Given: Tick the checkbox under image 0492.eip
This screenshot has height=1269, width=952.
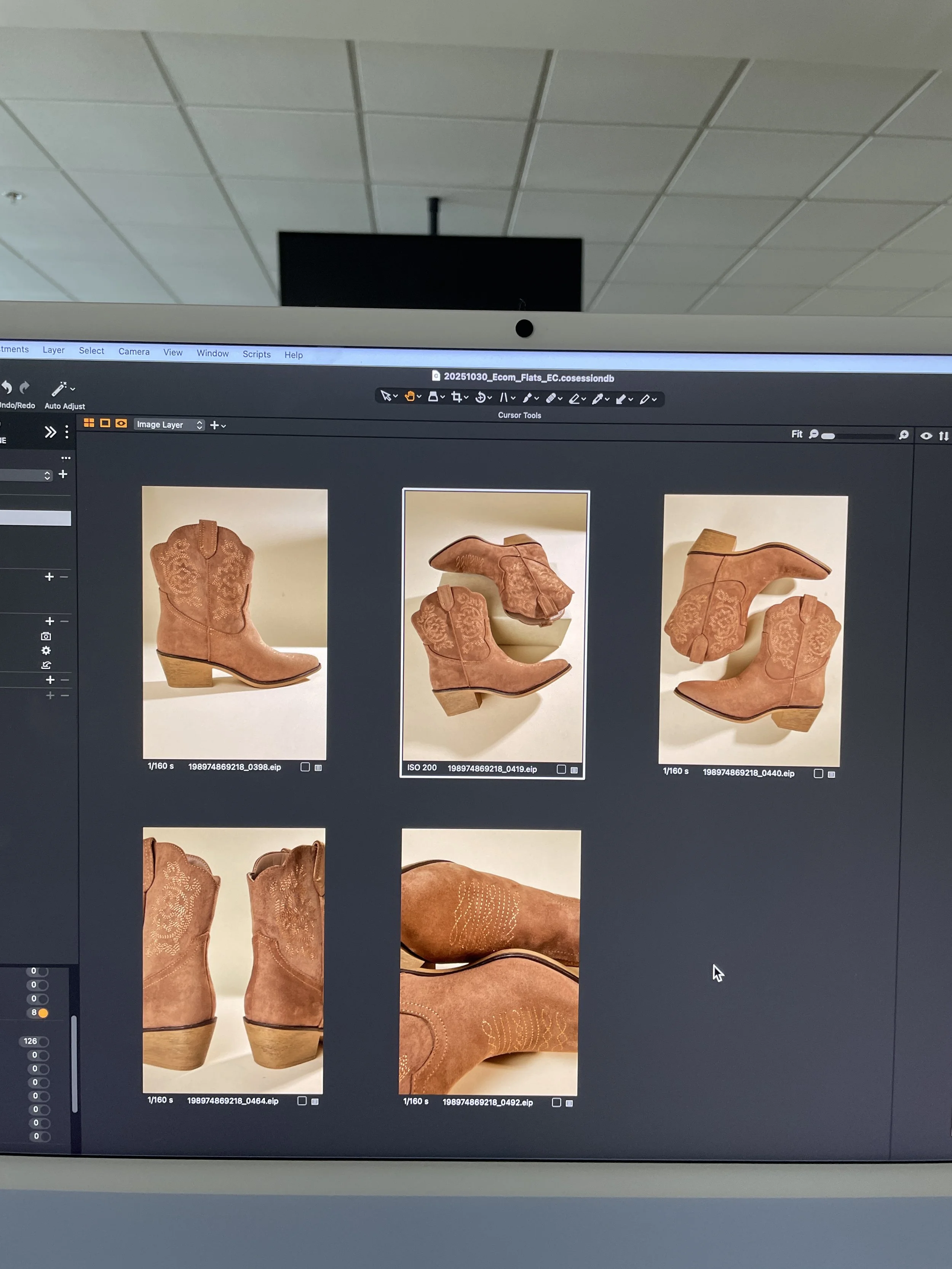Looking at the screenshot, I should [556, 1102].
